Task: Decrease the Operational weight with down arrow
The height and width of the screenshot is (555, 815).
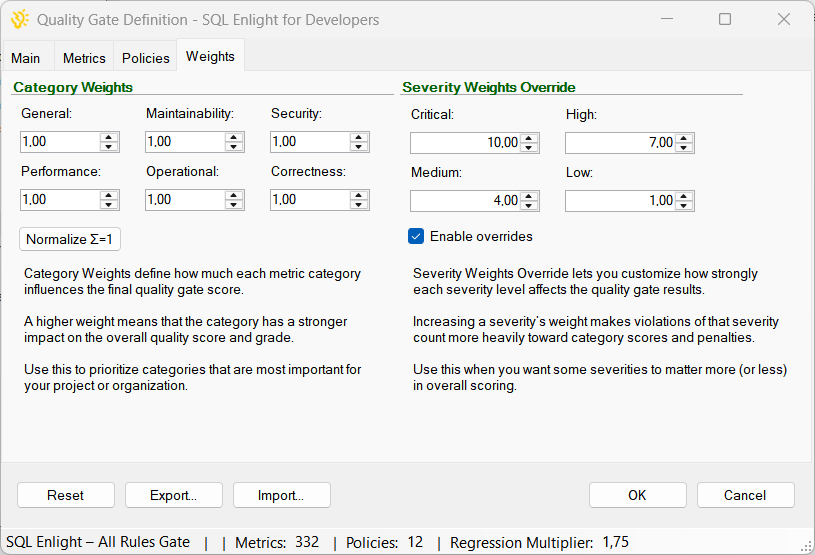Action: pos(234,205)
